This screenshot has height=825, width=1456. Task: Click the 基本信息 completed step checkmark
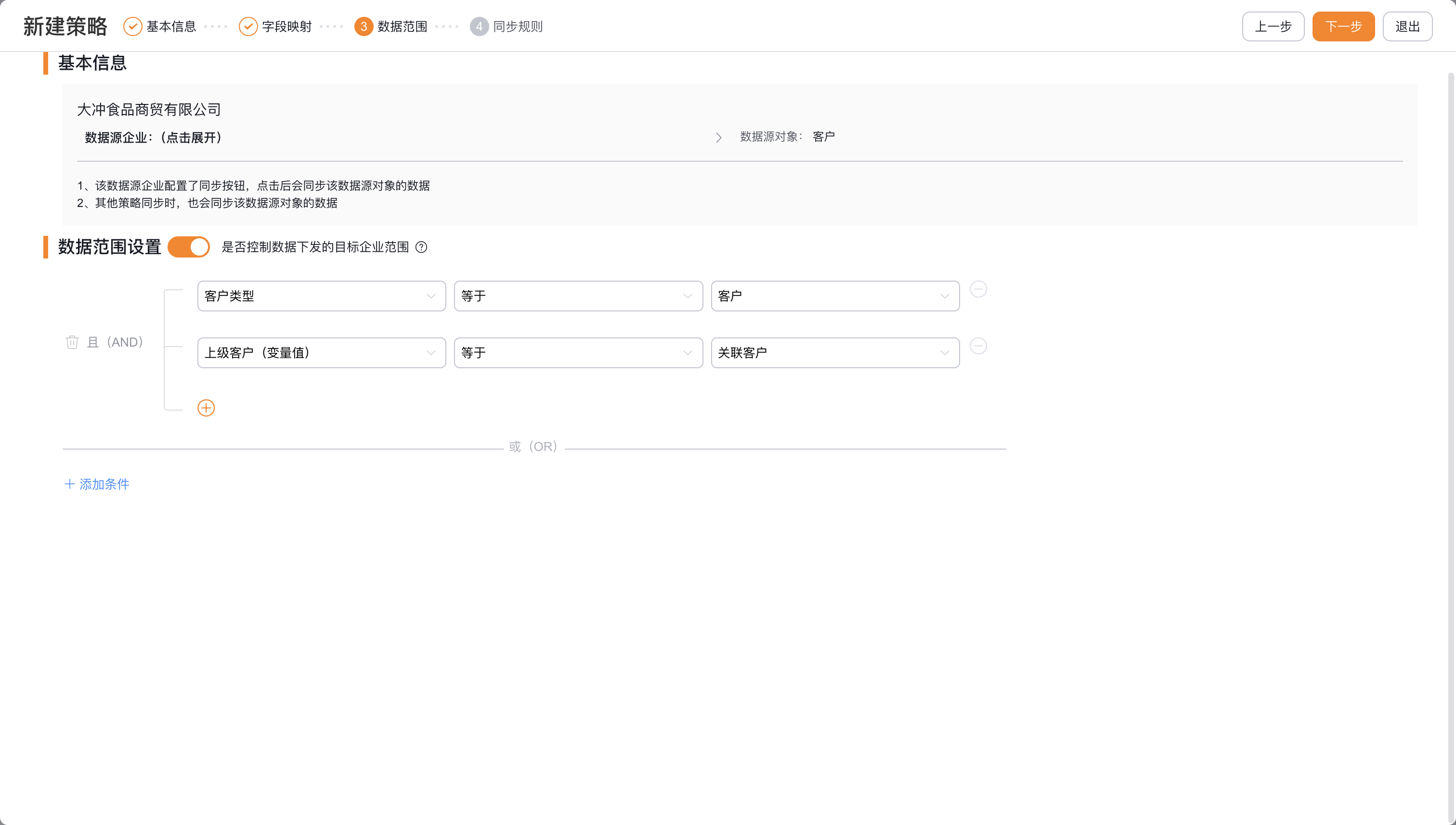(x=132, y=26)
